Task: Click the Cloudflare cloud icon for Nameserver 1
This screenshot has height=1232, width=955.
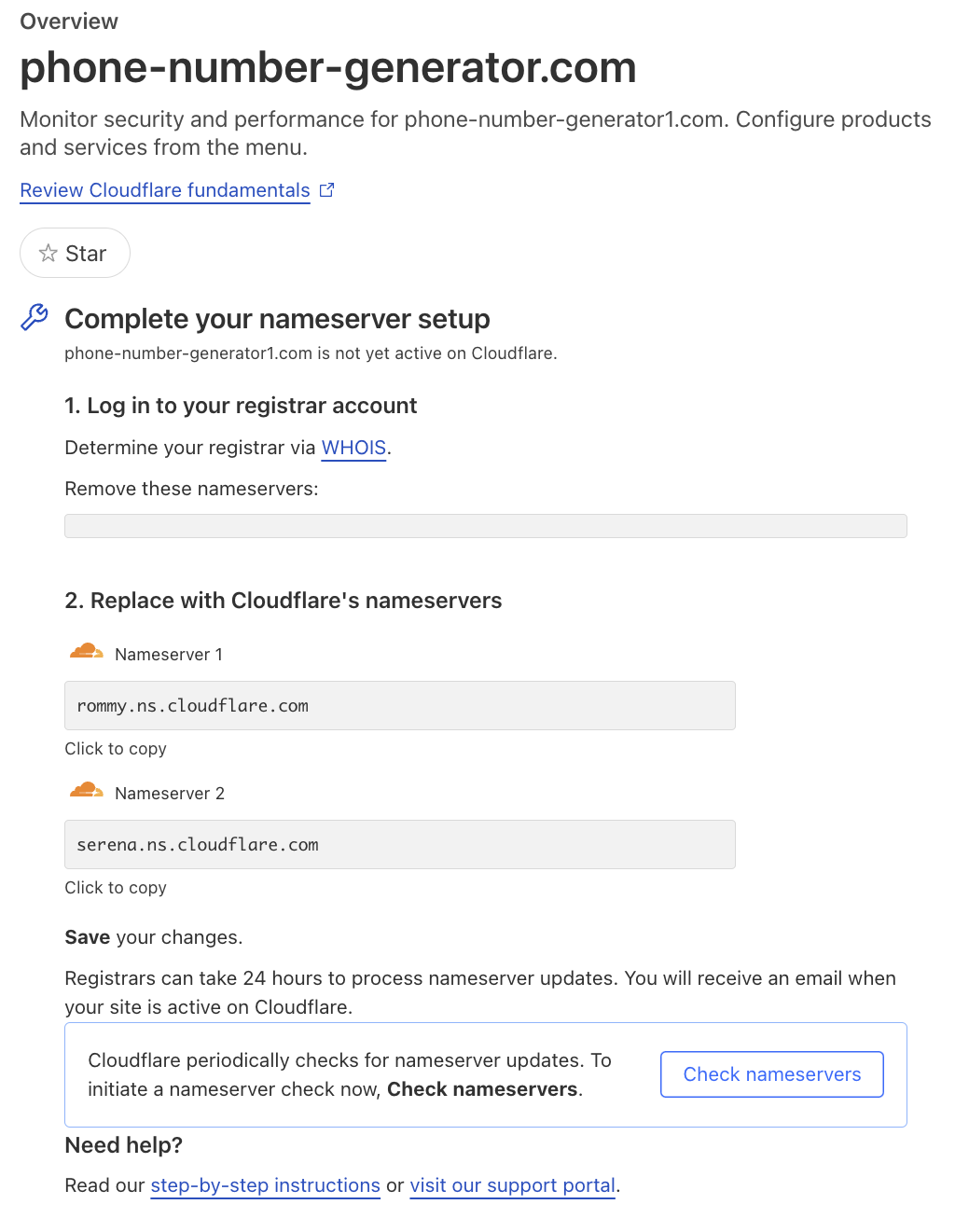Action: [x=87, y=652]
